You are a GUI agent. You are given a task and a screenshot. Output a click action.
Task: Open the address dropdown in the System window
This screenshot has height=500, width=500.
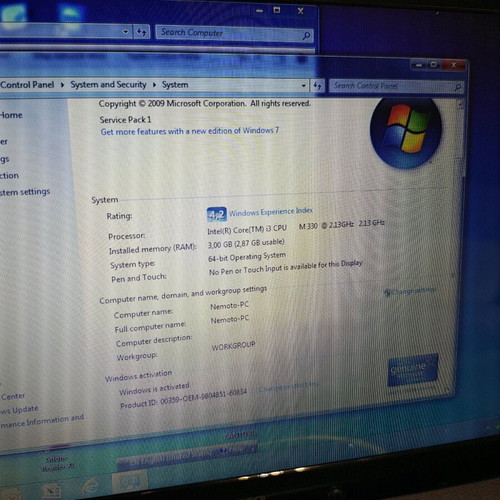pos(303,86)
